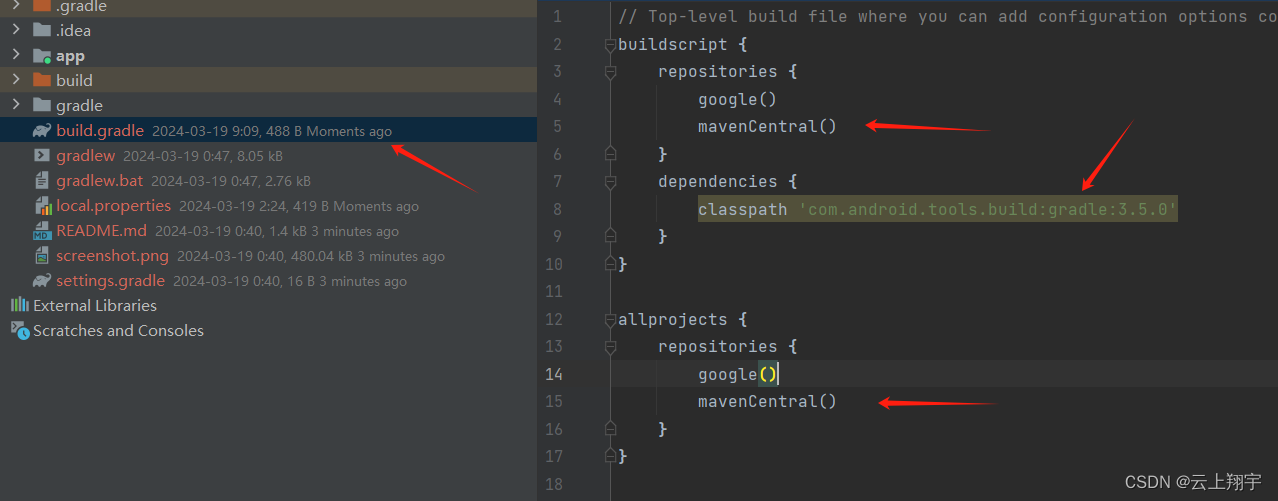Click the top-level build file comment

(947, 16)
